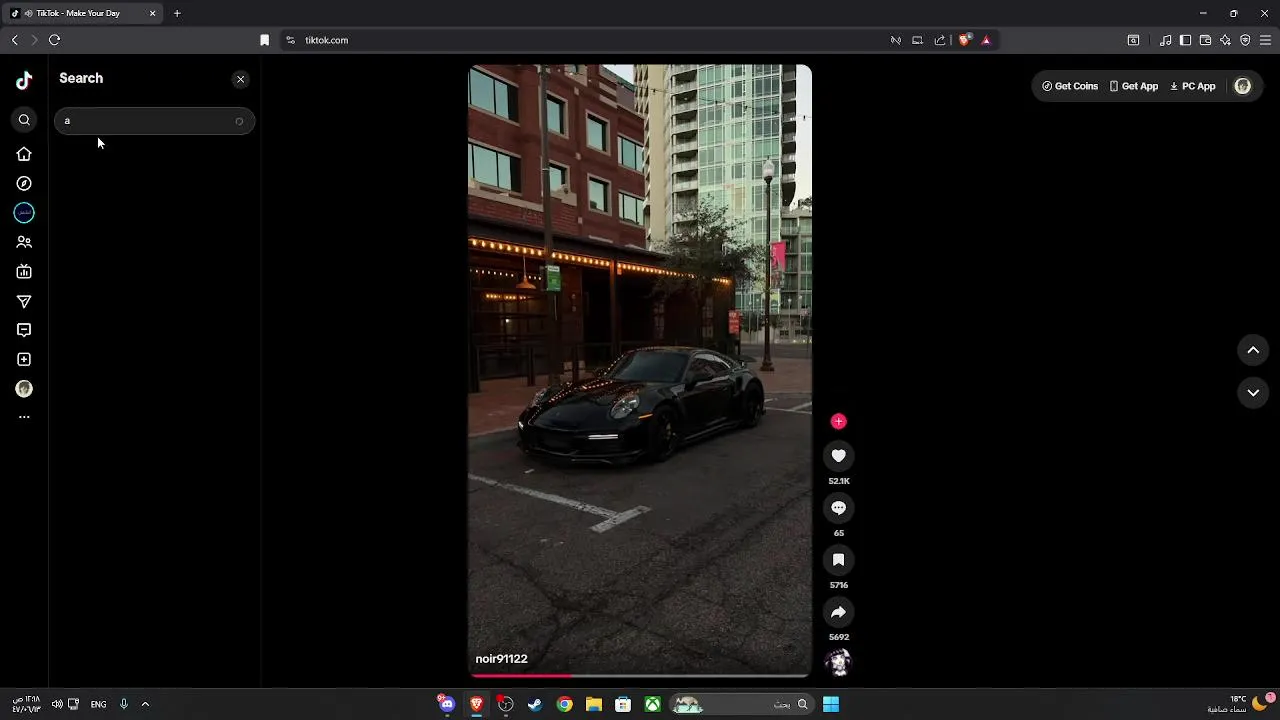Open a new browser tab

[x=177, y=13]
